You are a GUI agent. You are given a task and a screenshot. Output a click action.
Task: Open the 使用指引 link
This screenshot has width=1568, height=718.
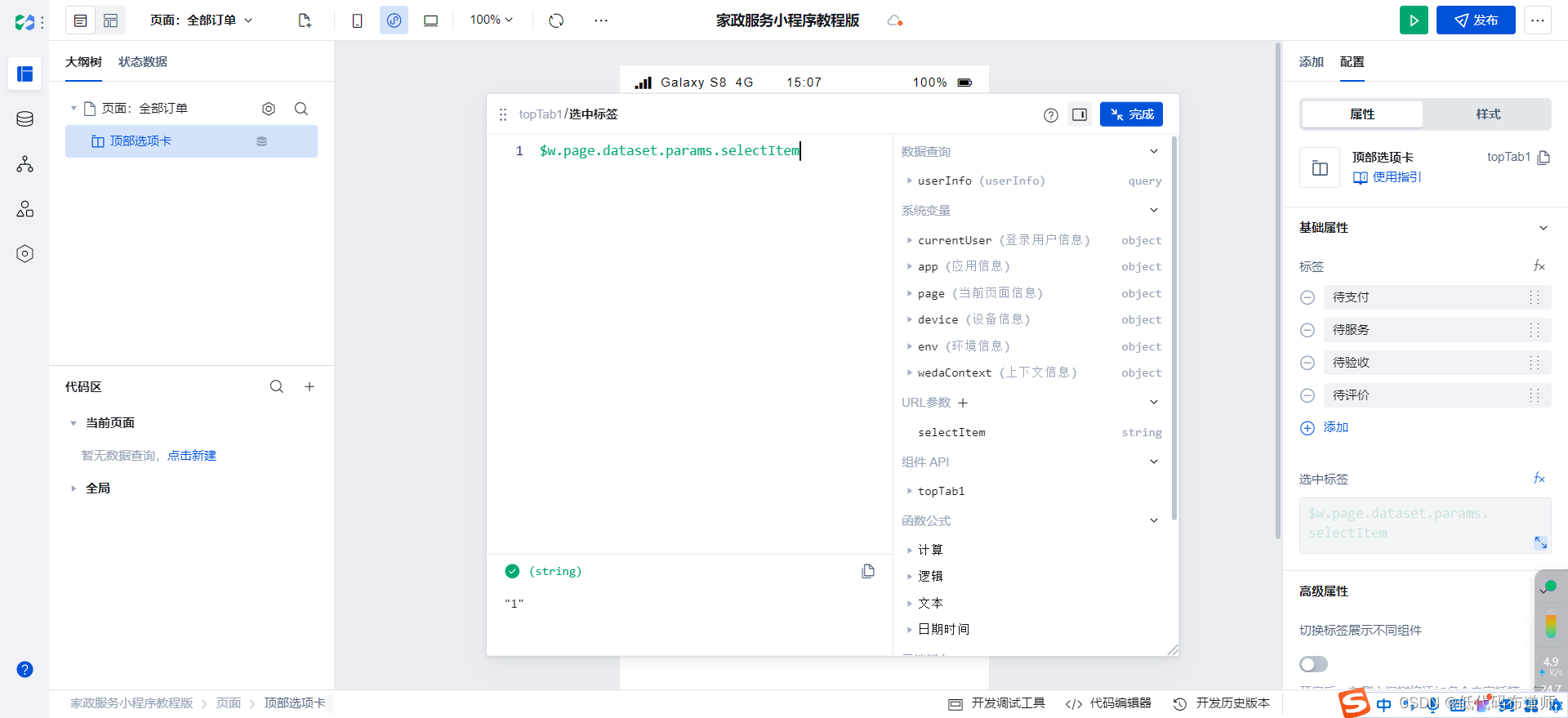point(1388,177)
